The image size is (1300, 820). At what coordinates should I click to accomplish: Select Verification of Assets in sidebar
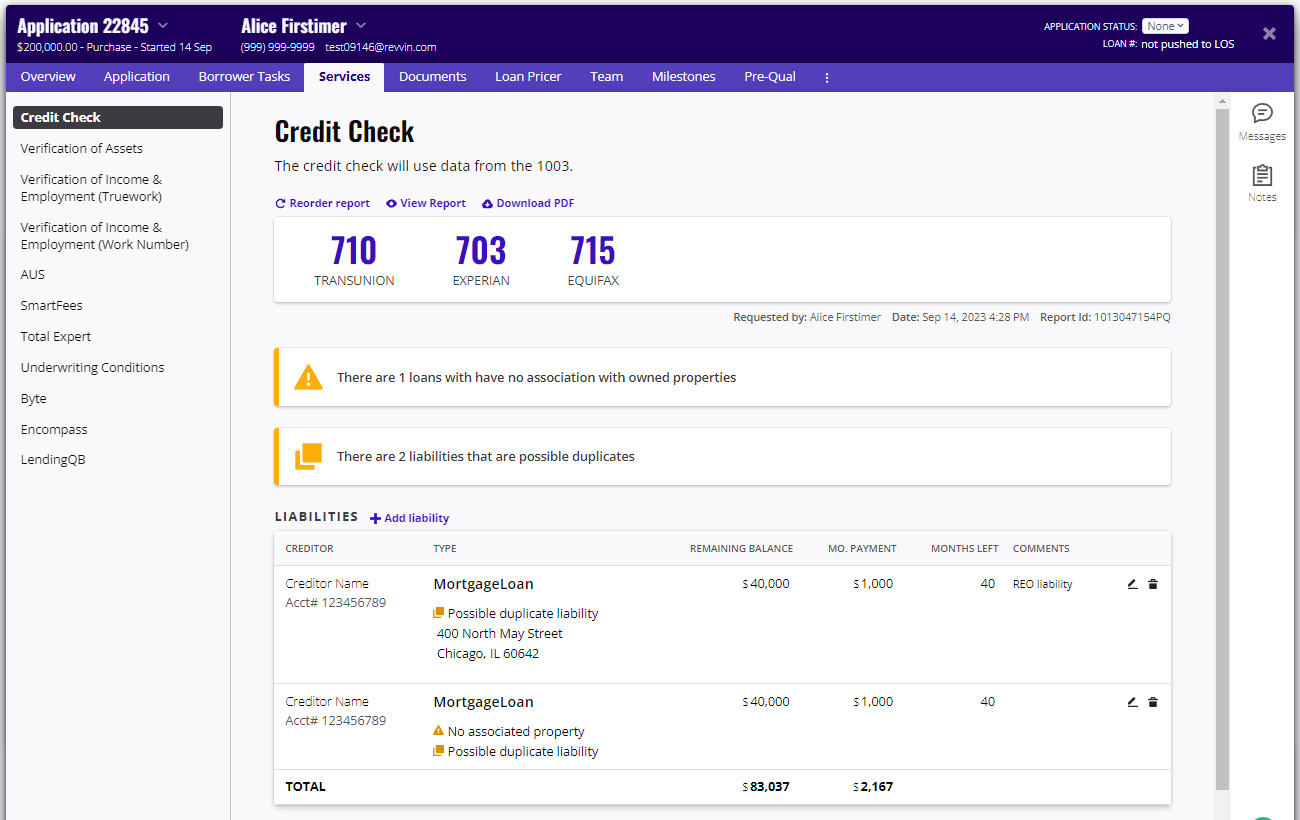point(82,148)
